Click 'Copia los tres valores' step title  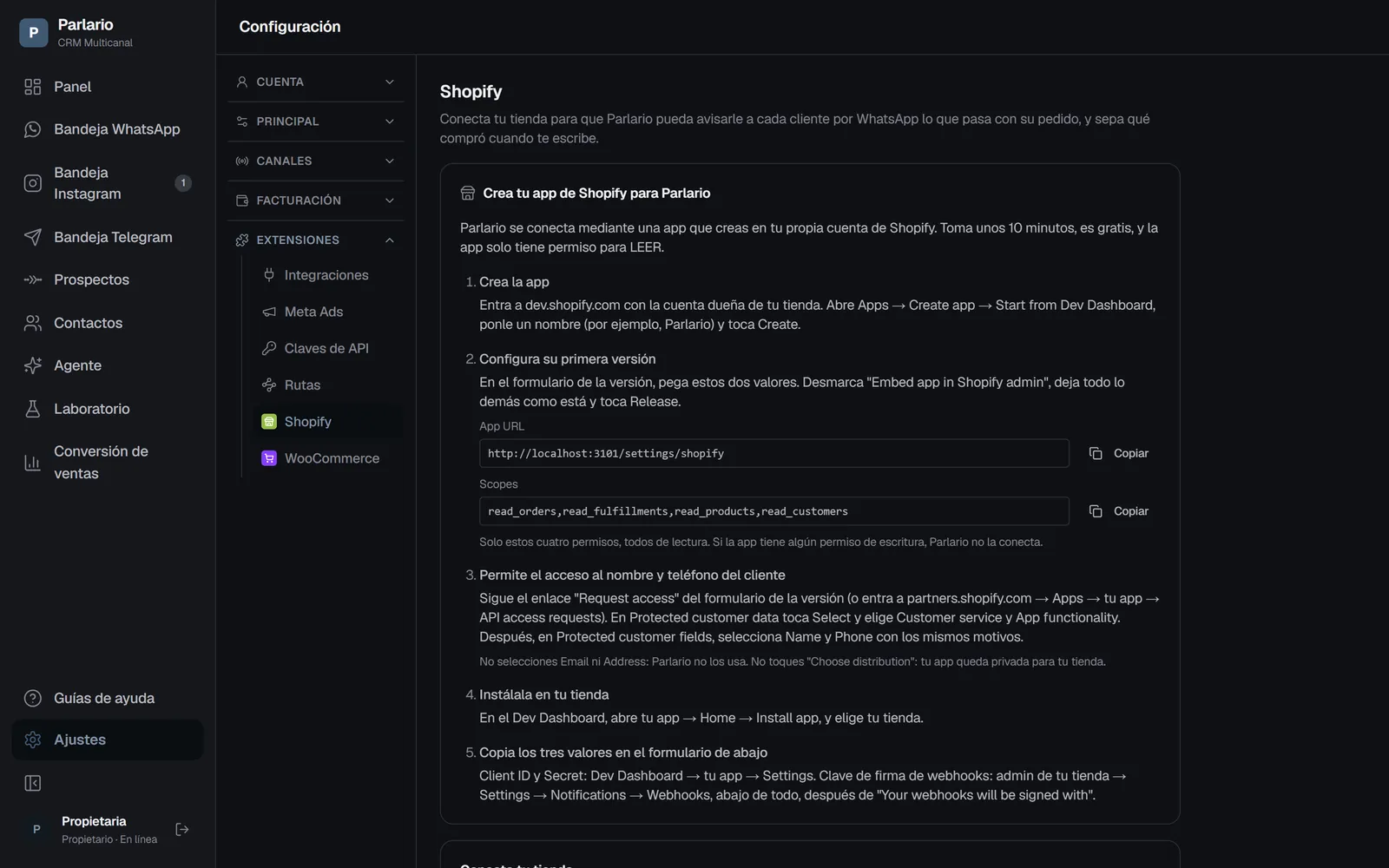tap(623, 753)
